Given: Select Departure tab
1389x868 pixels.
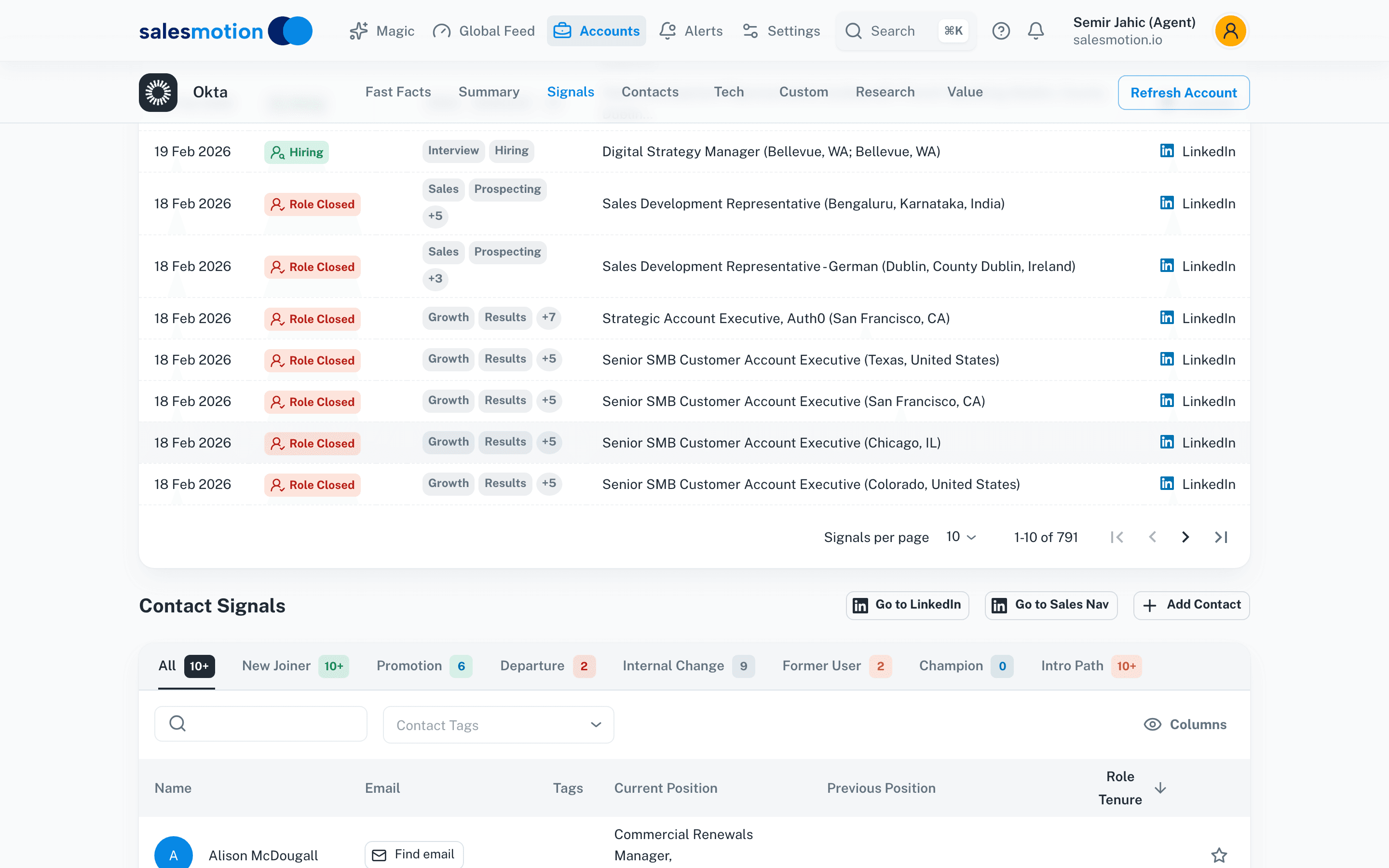Looking at the screenshot, I should pos(547,666).
